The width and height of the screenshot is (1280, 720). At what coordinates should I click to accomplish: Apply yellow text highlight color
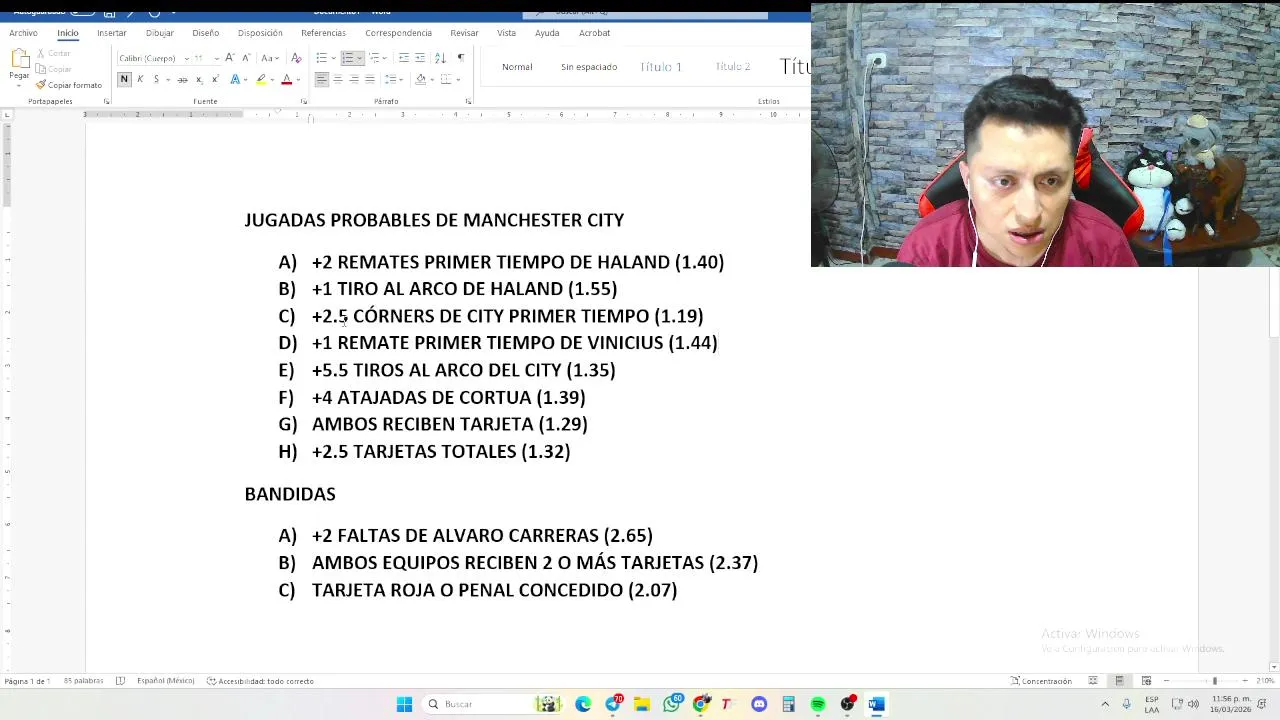point(261,79)
